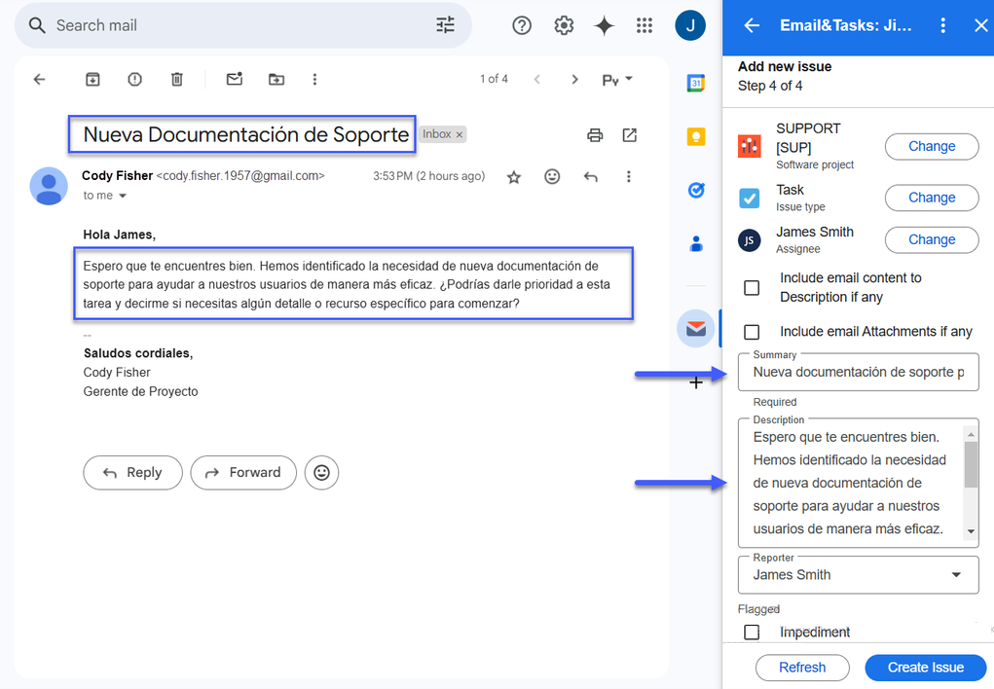Image resolution: width=994 pixels, height=689 pixels.
Task: Open the add-on three-dot menu
Action: point(942,26)
